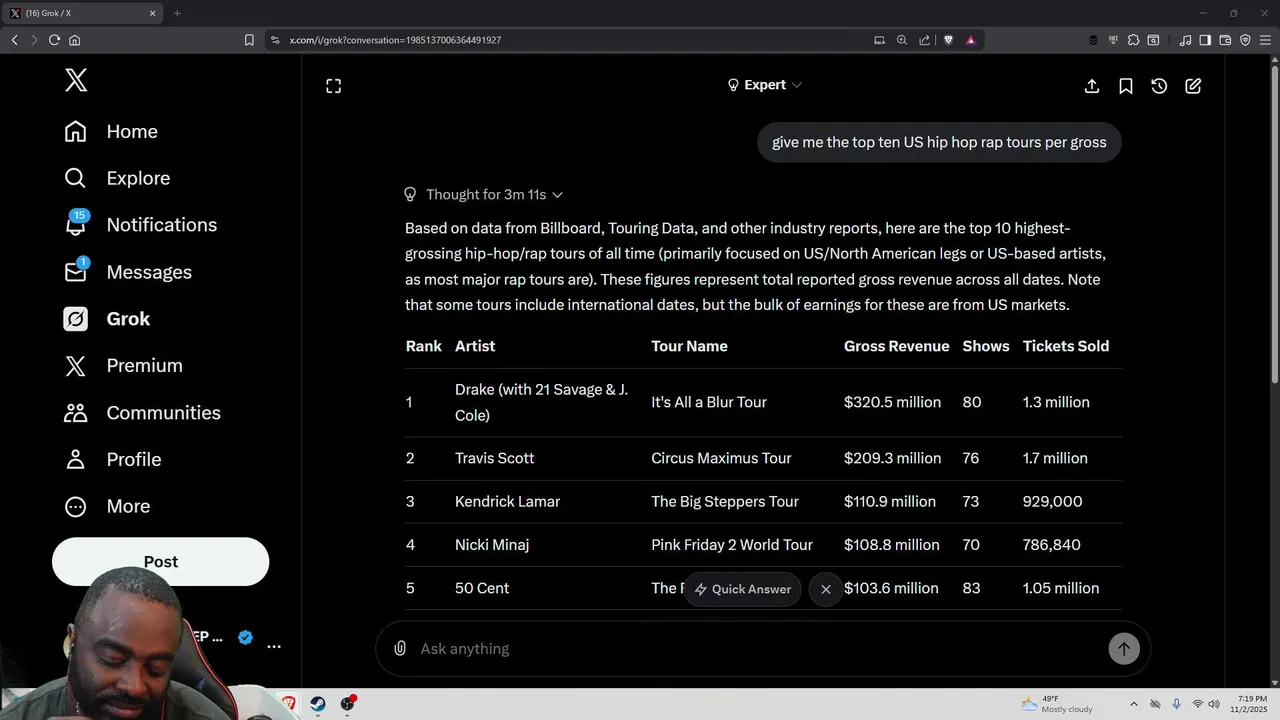Click the X logo in the sidebar
The image size is (1280, 720).
coord(76,80)
